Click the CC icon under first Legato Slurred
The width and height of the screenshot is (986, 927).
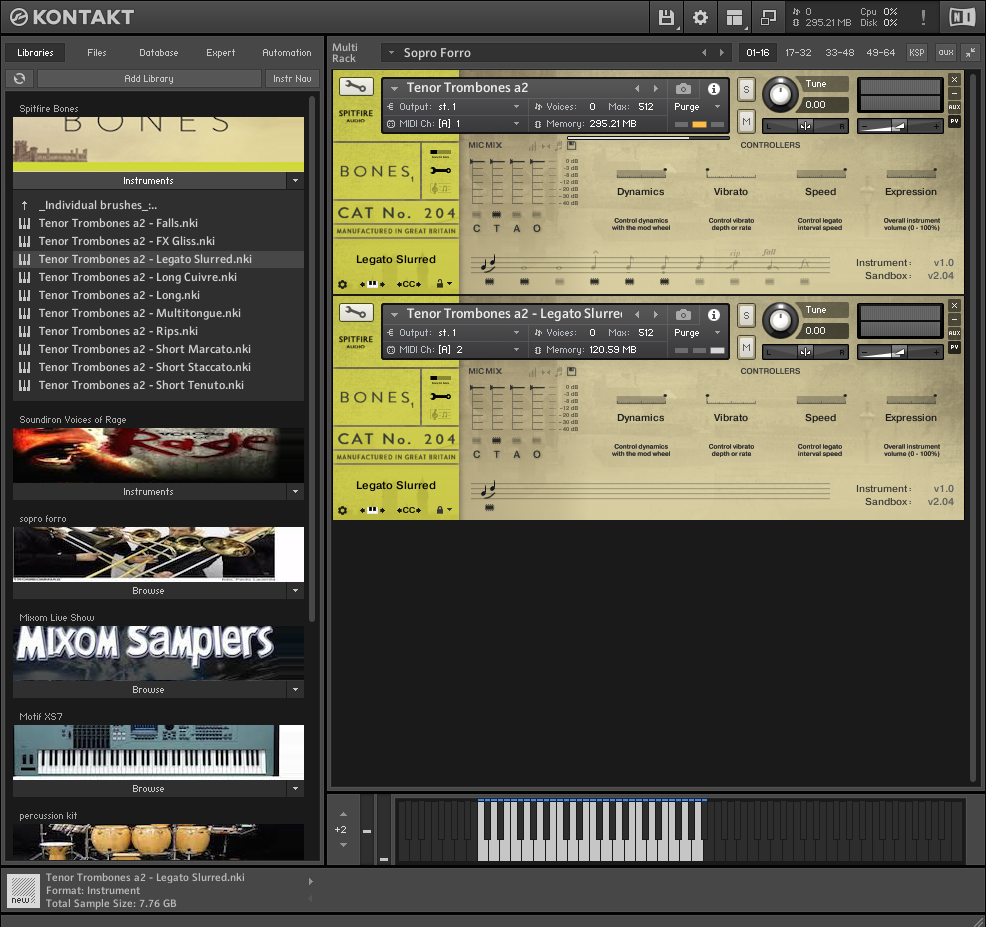tap(409, 284)
